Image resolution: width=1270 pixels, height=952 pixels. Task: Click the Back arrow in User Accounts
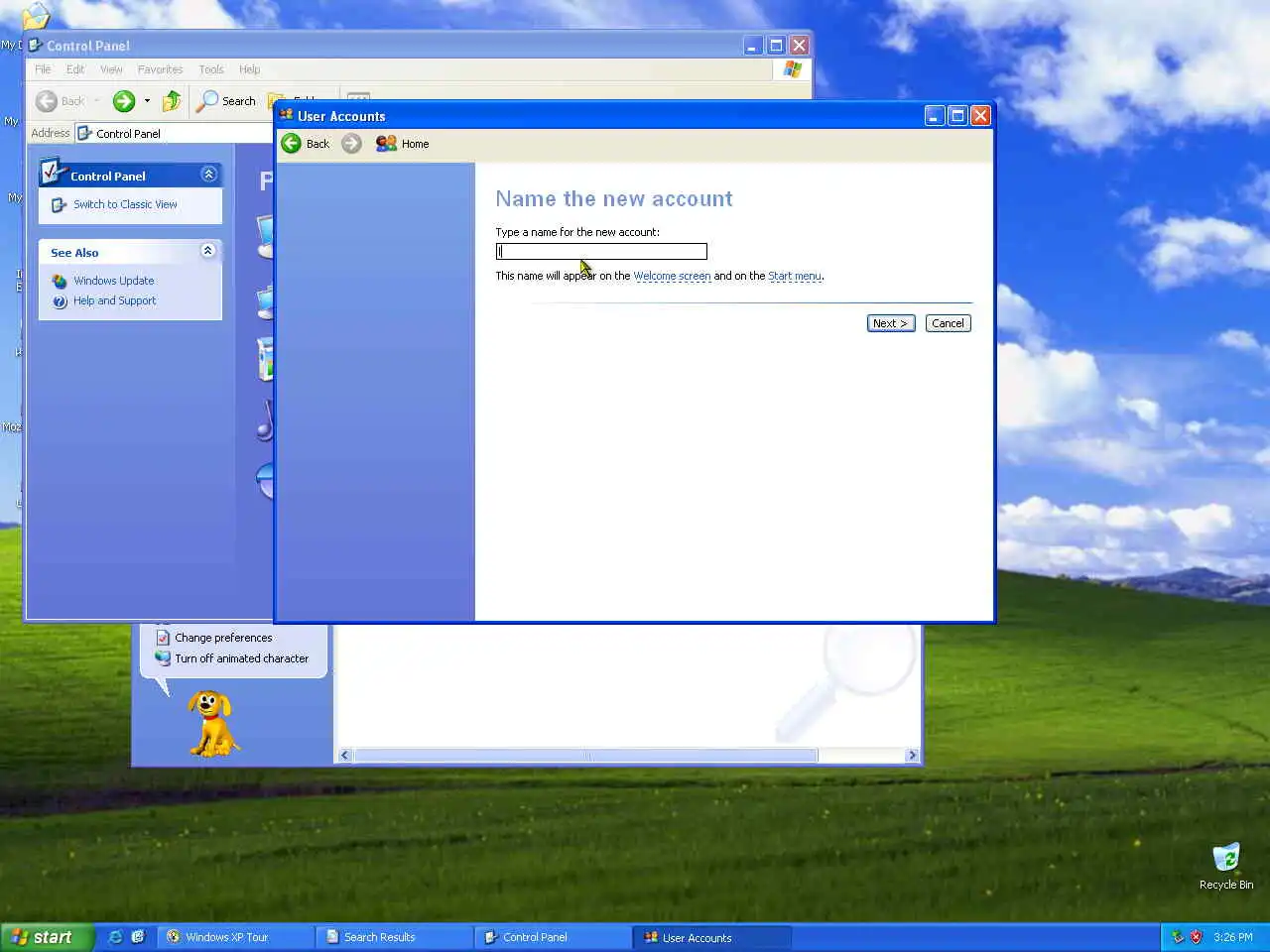[x=291, y=144]
